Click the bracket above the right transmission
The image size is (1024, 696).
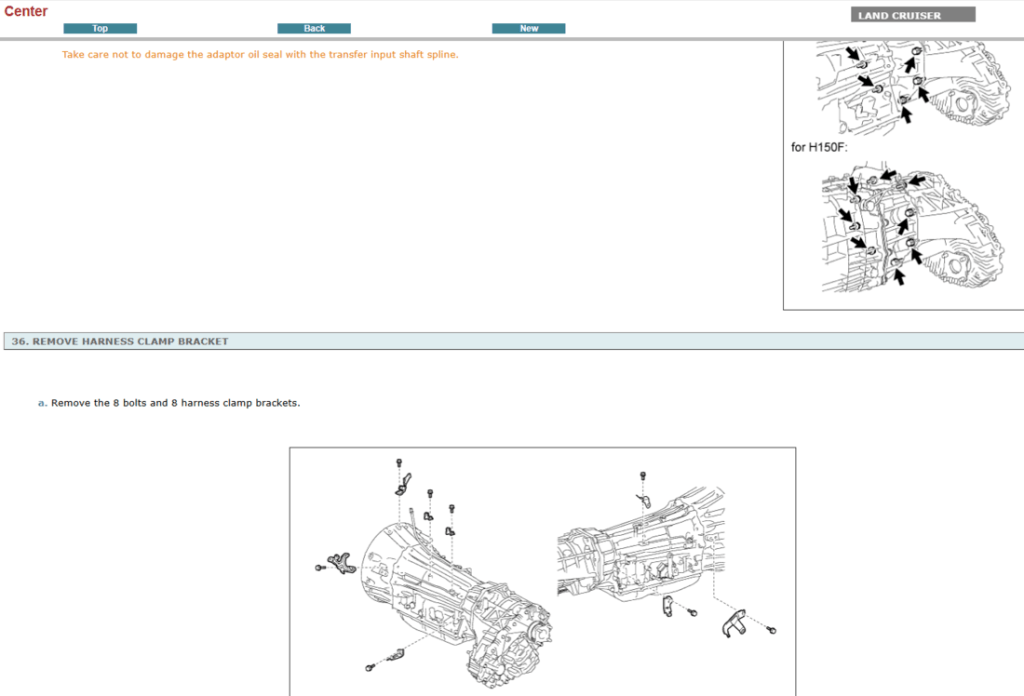(x=642, y=499)
